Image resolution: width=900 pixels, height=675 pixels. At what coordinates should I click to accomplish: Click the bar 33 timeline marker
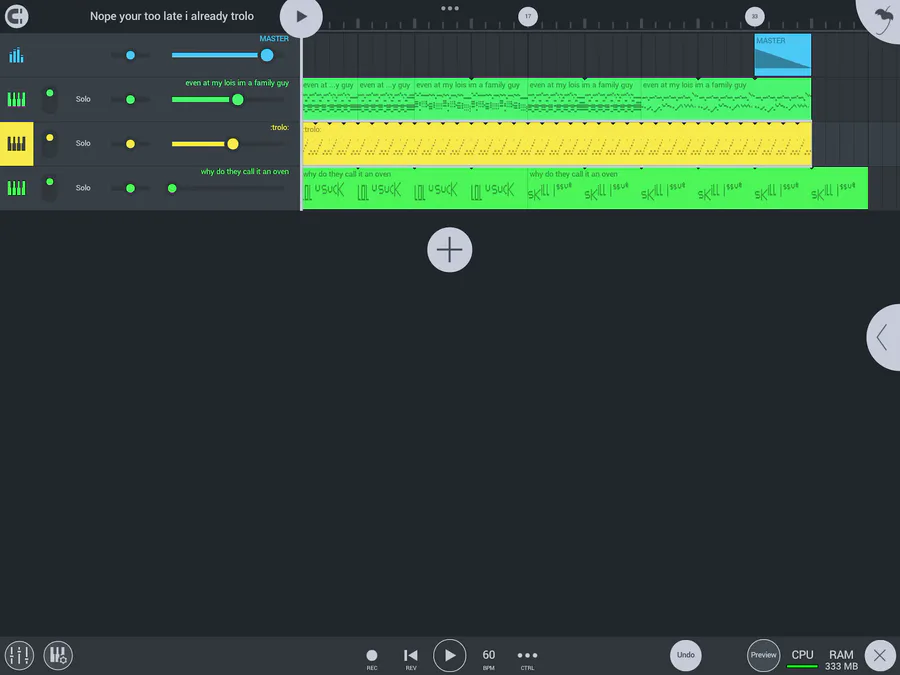(x=755, y=16)
